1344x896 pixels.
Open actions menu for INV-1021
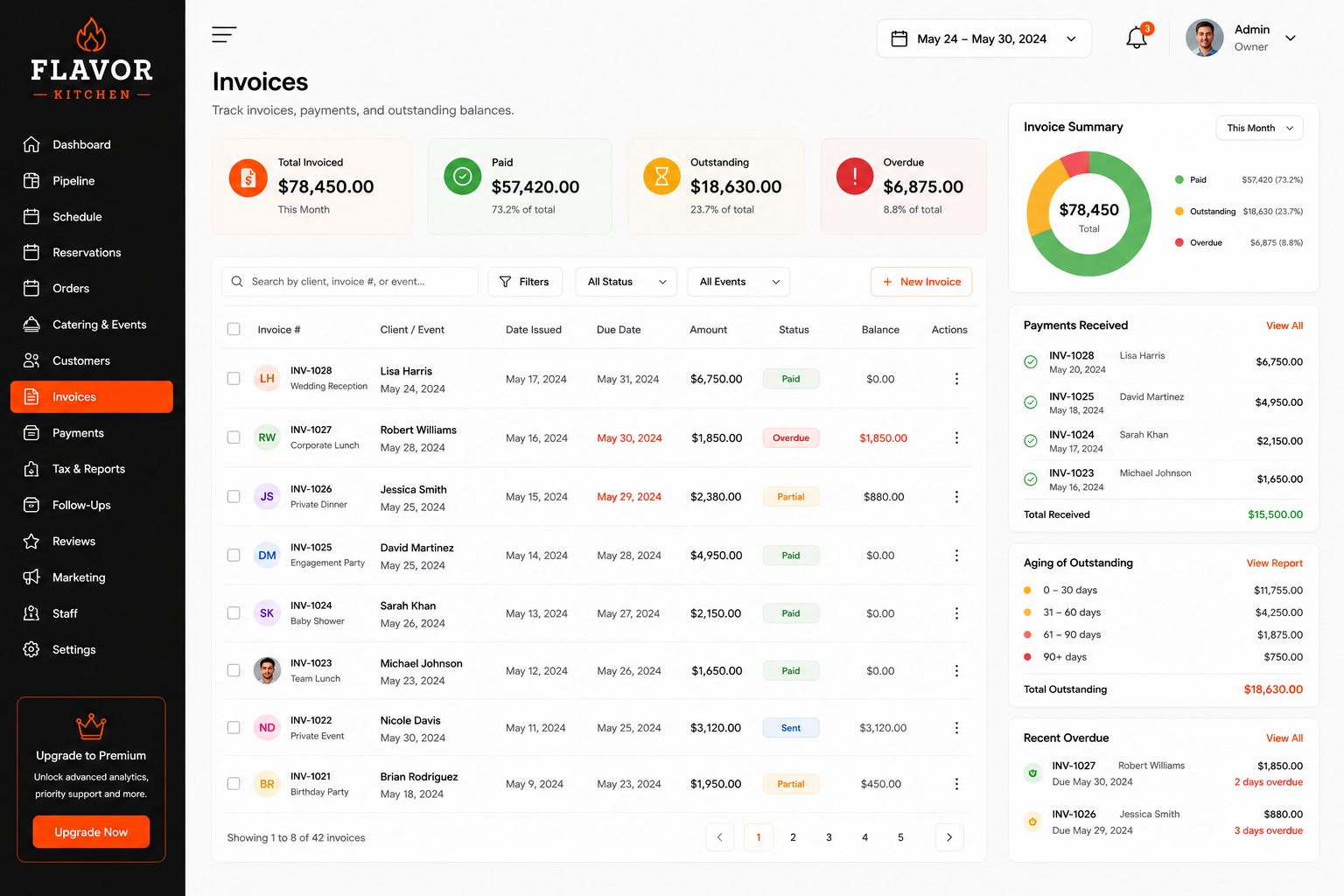pyautogui.click(x=956, y=784)
